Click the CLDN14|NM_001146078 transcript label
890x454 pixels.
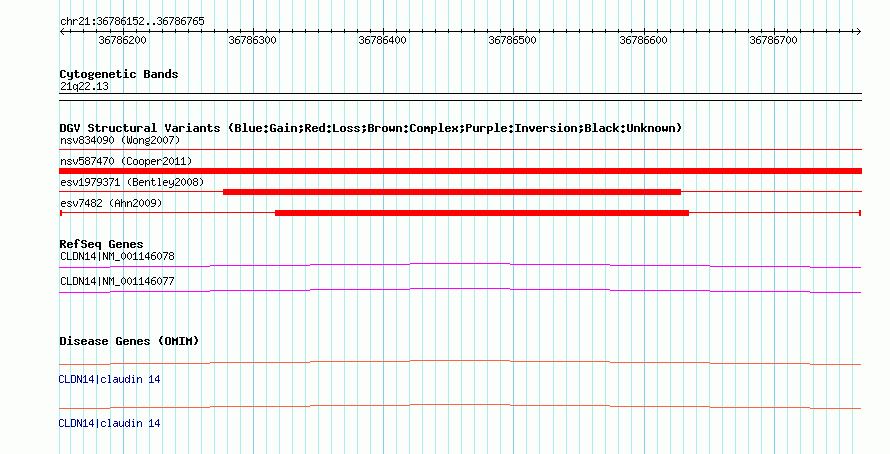pyautogui.click(x=117, y=257)
